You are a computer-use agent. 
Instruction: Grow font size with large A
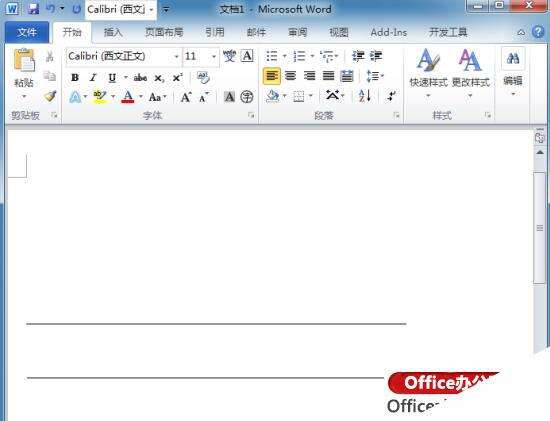(186, 97)
